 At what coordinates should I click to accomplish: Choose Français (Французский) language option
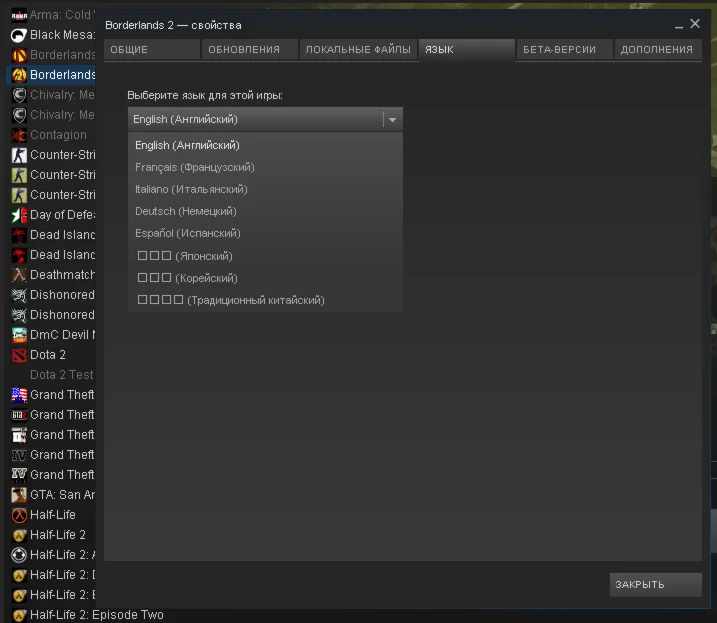click(x=265, y=167)
